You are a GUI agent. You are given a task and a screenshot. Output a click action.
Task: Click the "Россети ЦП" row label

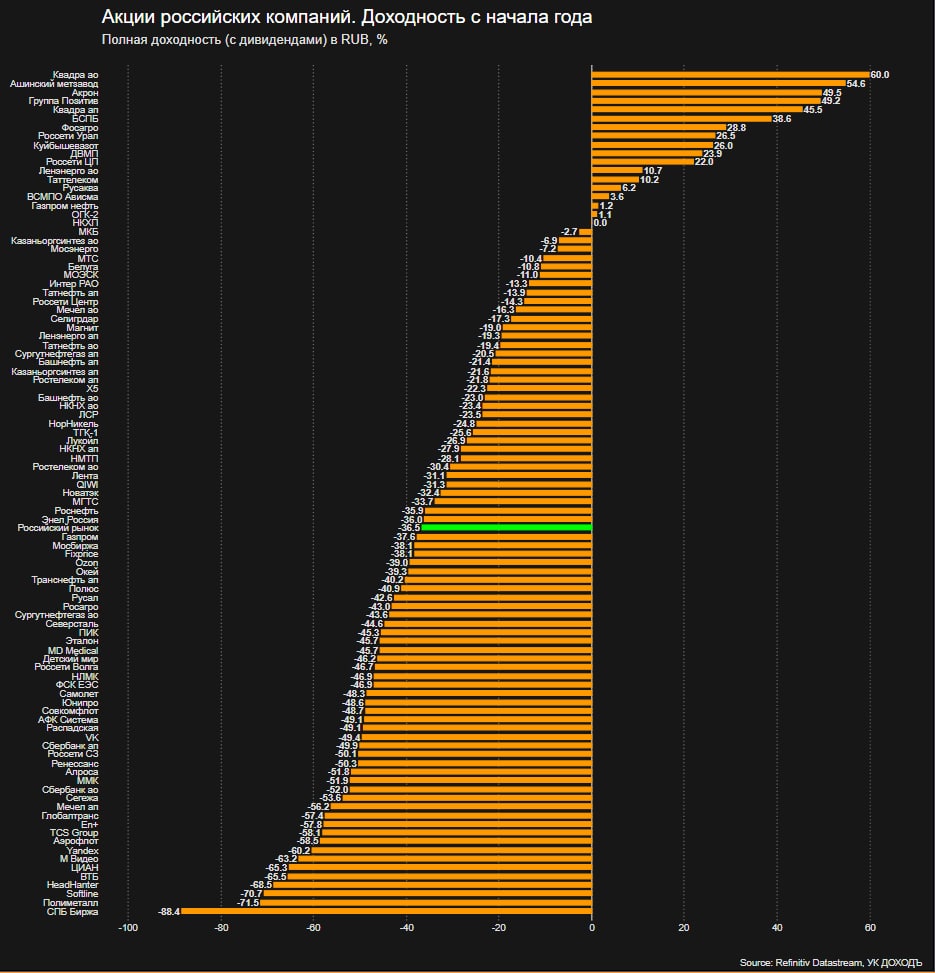[72, 162]
